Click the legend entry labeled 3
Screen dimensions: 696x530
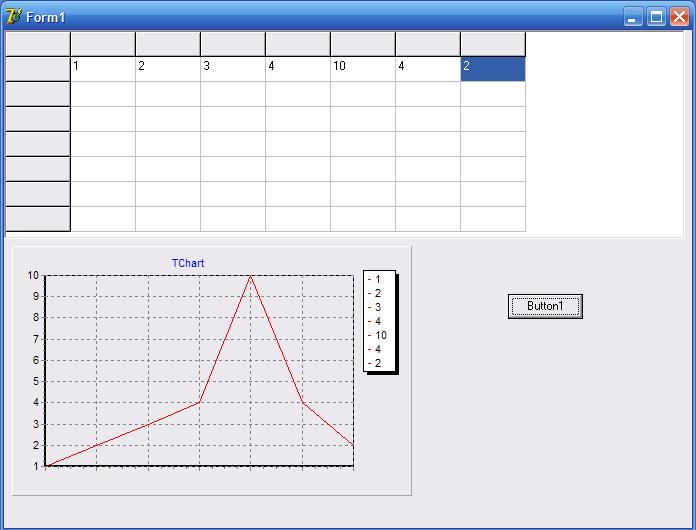378,307
